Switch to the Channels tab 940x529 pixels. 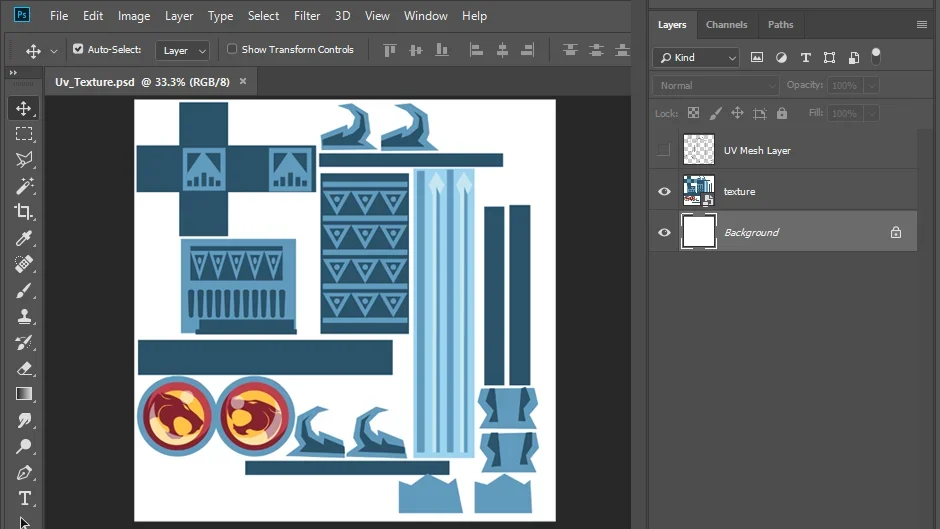pyautogui.click(x=727, y=25)
